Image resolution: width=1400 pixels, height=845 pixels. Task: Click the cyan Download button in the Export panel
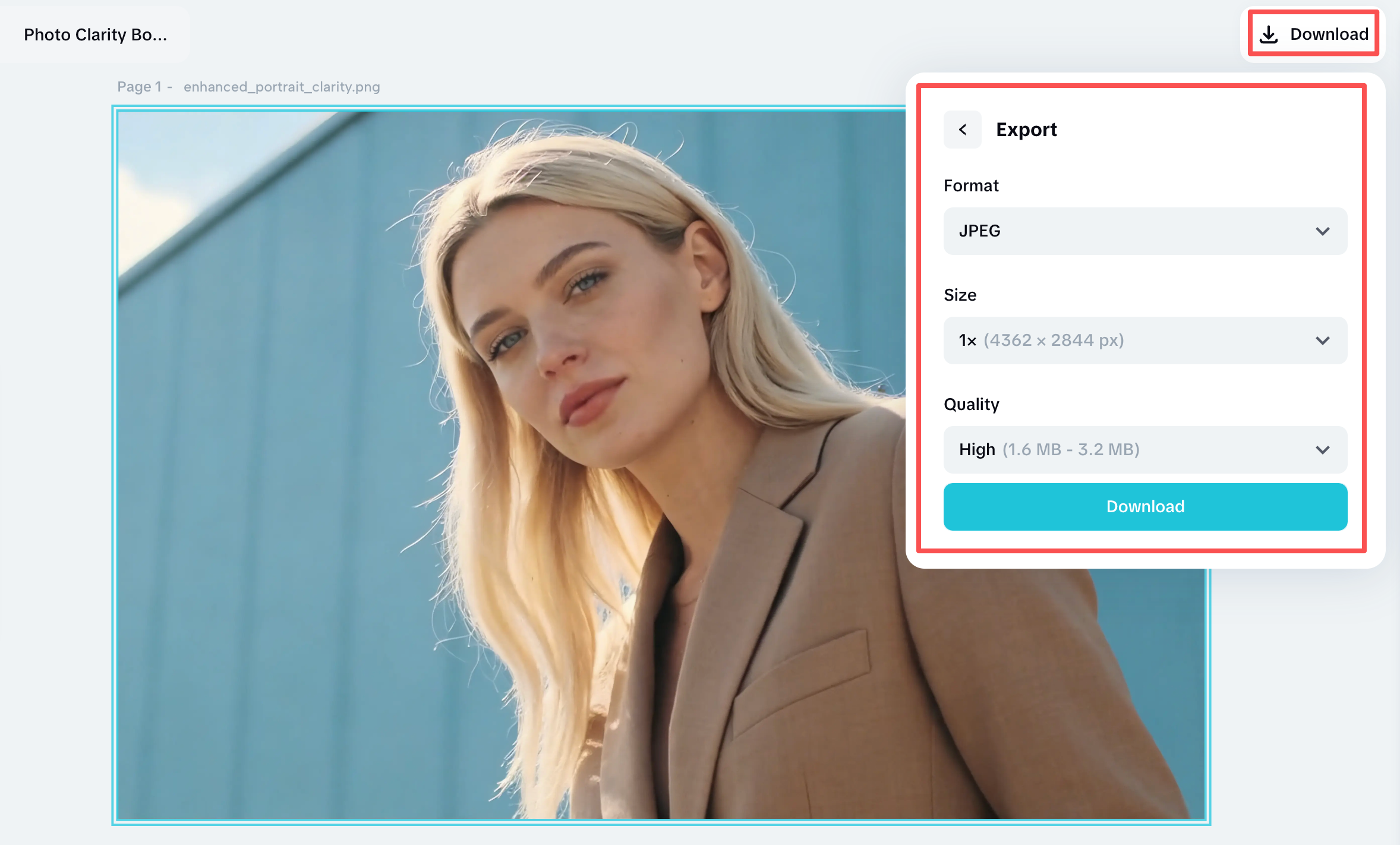tap(1144, 506)
